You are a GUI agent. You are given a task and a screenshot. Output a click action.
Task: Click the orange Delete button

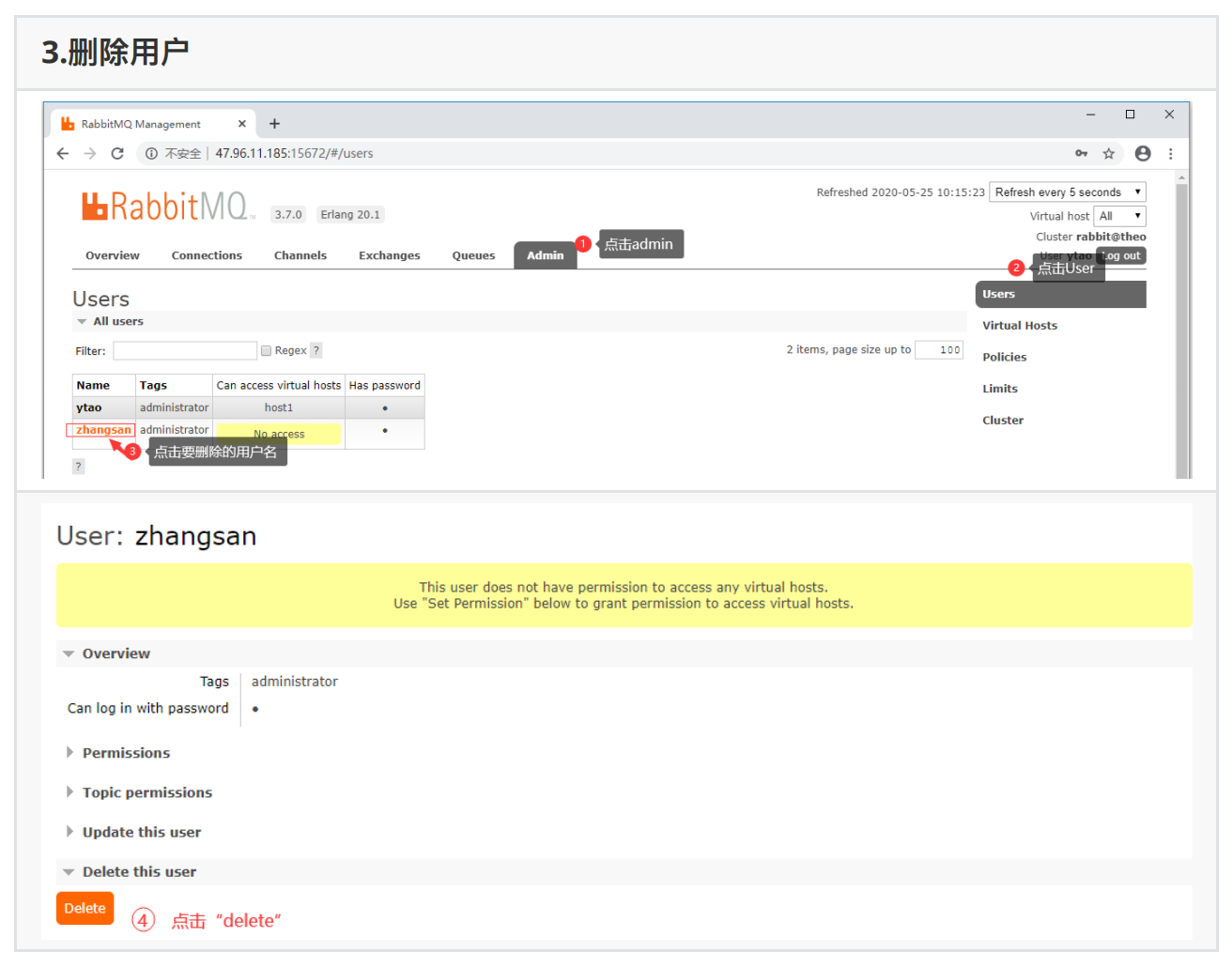[x=85, y=908]
